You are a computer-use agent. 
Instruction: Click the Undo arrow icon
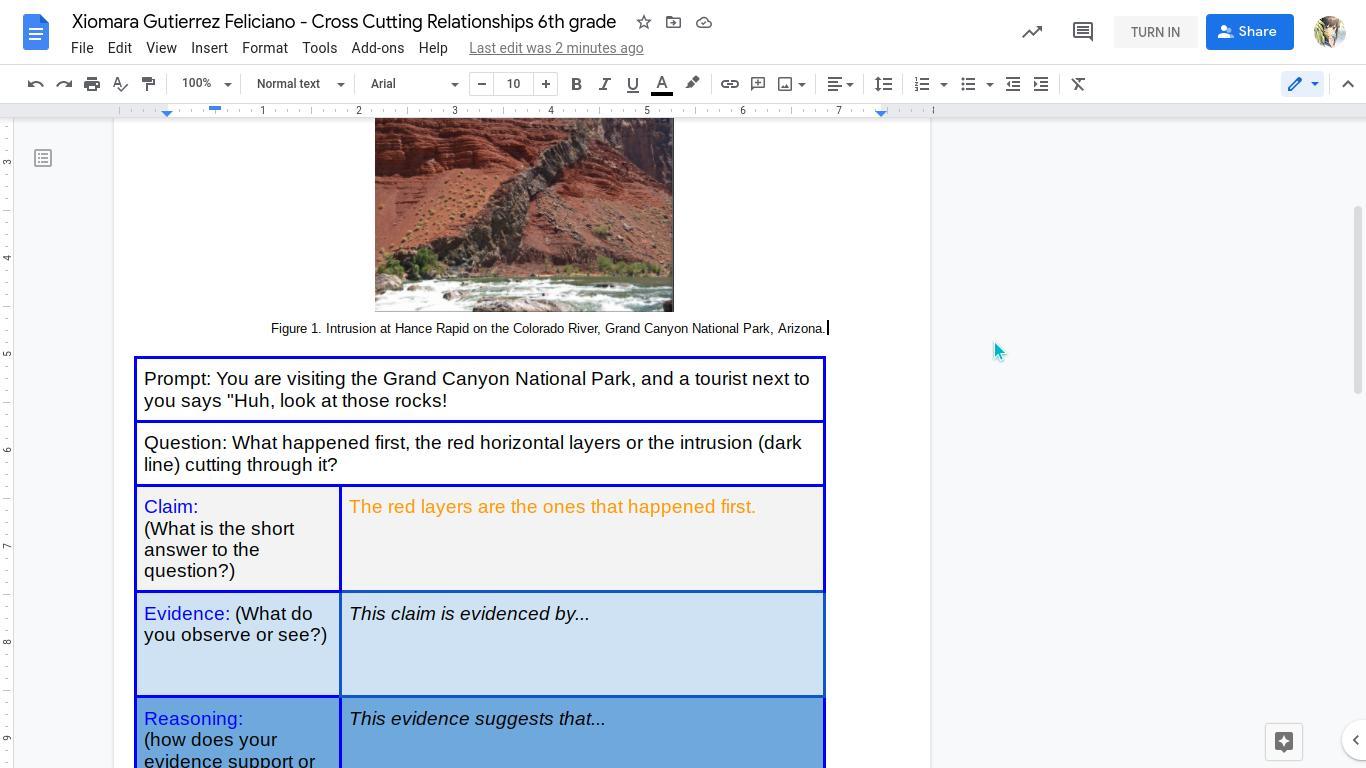(x=36, y=84)
